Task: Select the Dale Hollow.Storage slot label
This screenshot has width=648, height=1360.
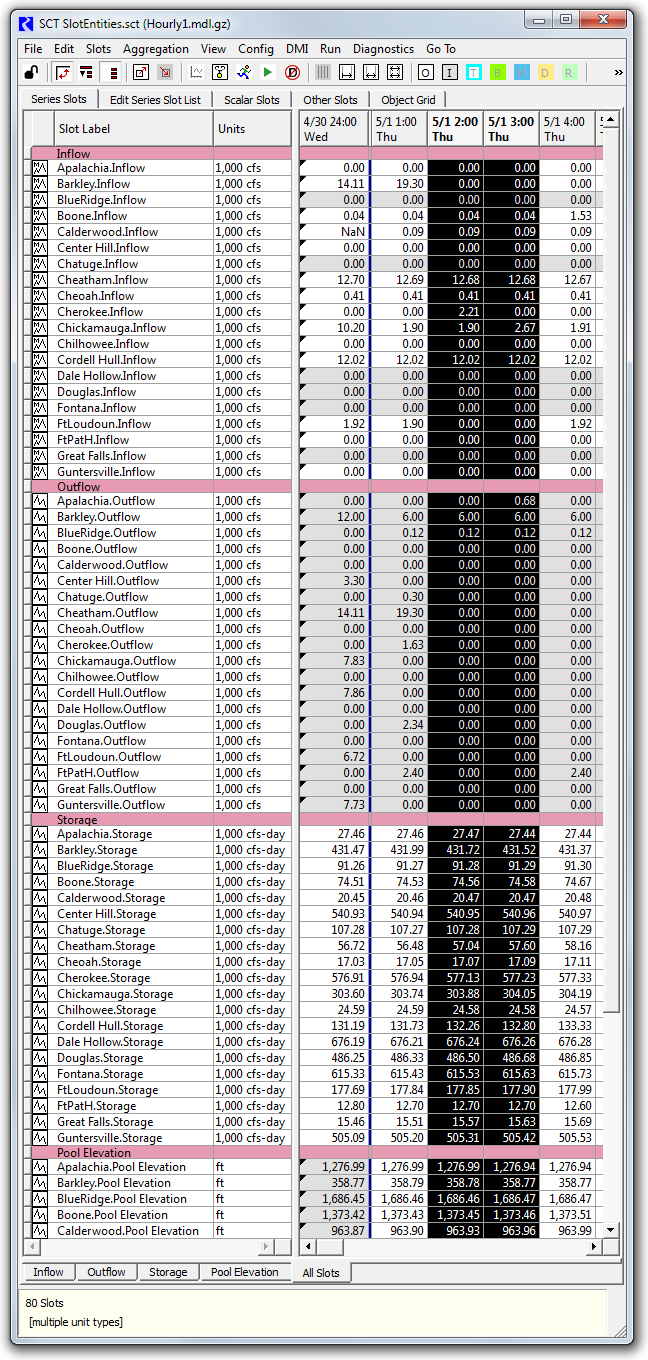Action: coord(133,1042)
